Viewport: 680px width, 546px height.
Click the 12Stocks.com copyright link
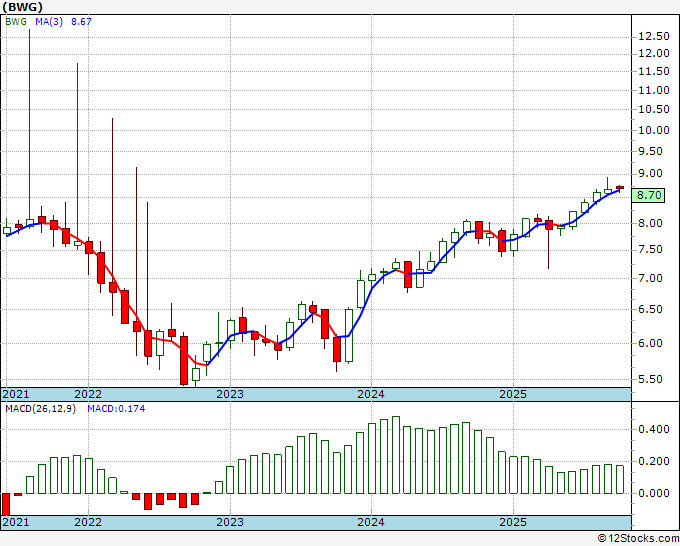[x=638, y=538]
